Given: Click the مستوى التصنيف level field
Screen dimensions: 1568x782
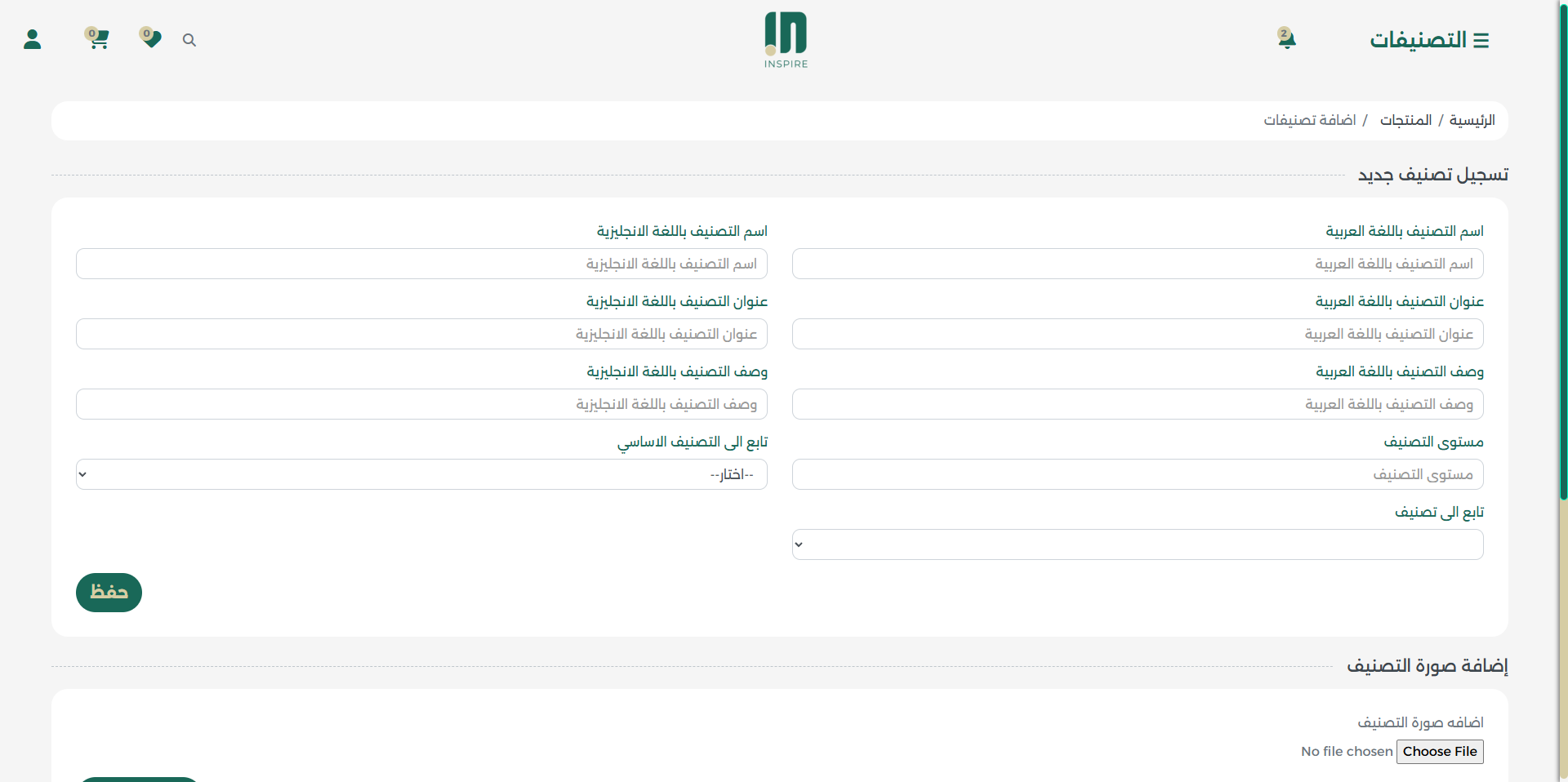Looking at the screenshot, I should (x=1137, y=474).
